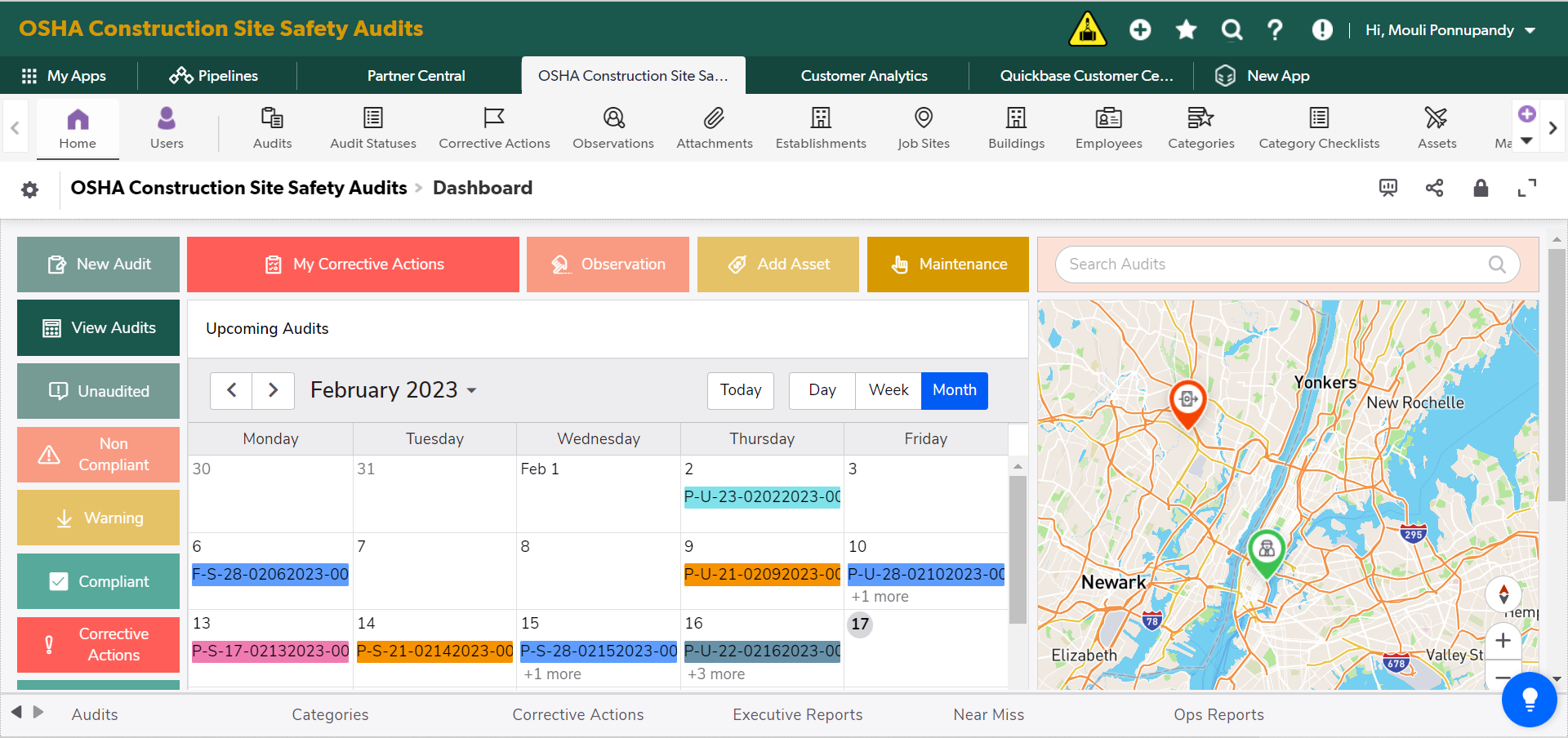Viewport: 1568px width, 738px height.
Task: Click the red Corrective Actions side button
Action: (x=98, y=645)
